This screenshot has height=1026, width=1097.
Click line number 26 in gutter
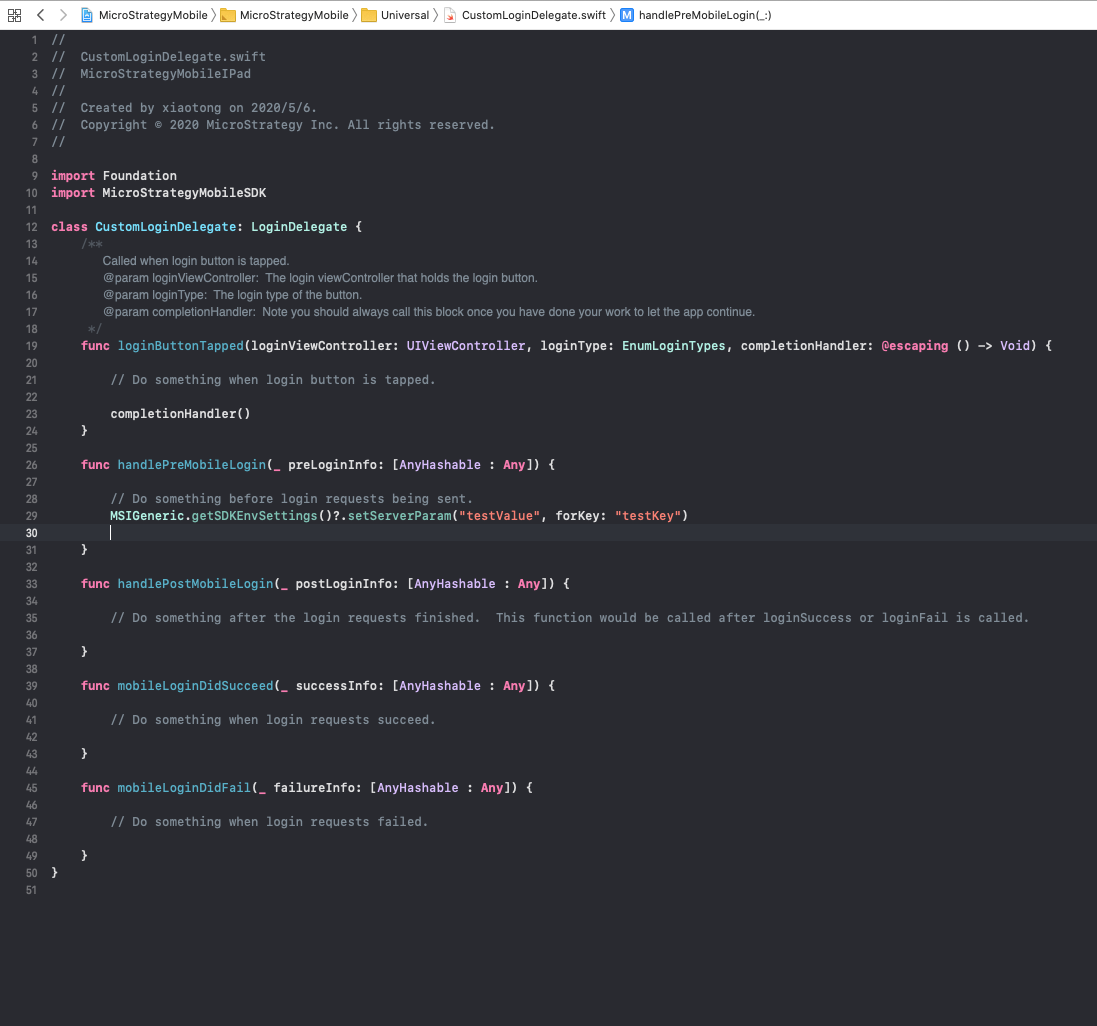(x=31, y=464)
